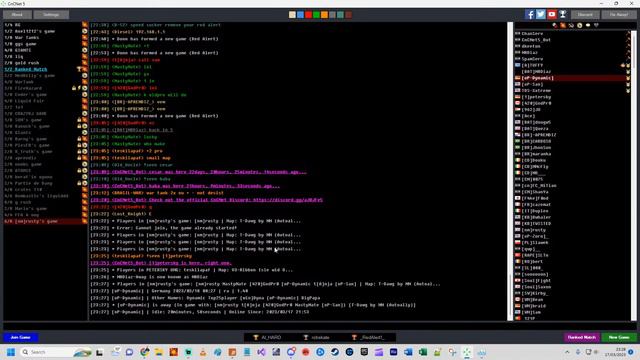Open the ladder trophy icon in header

(562, 14)
